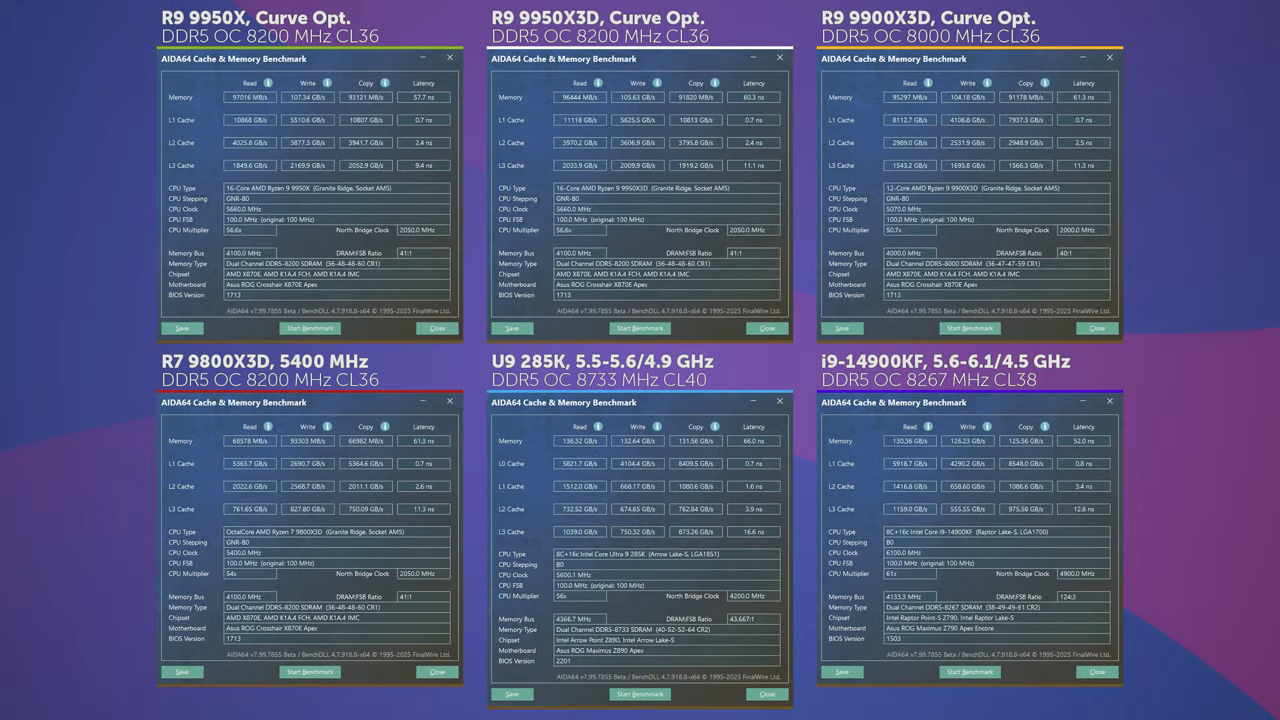
Task: Click the Write info icon in the 9800X3D window
Action: (x=326, y=427)
